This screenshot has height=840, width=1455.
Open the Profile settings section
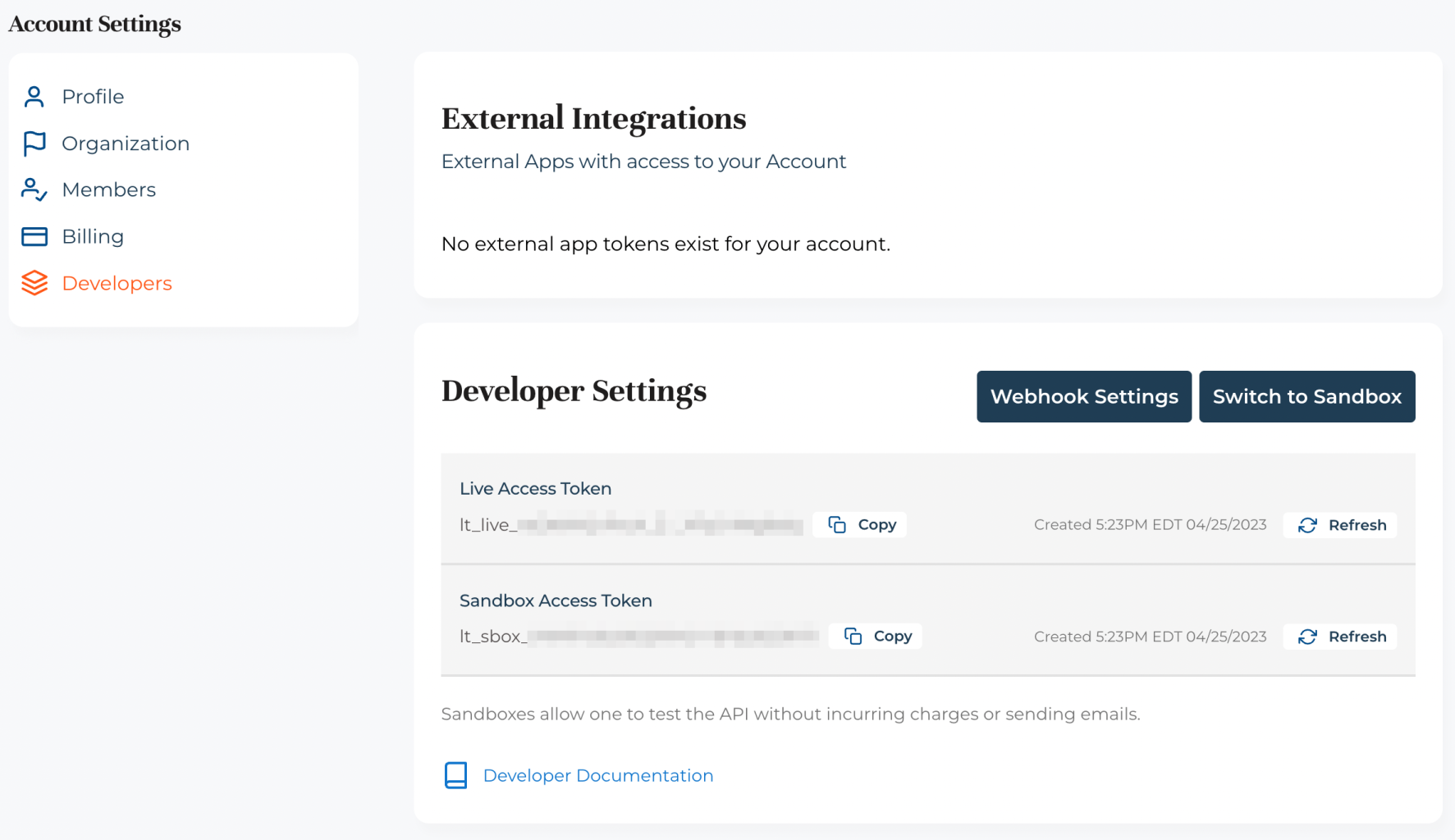point(93,97)
